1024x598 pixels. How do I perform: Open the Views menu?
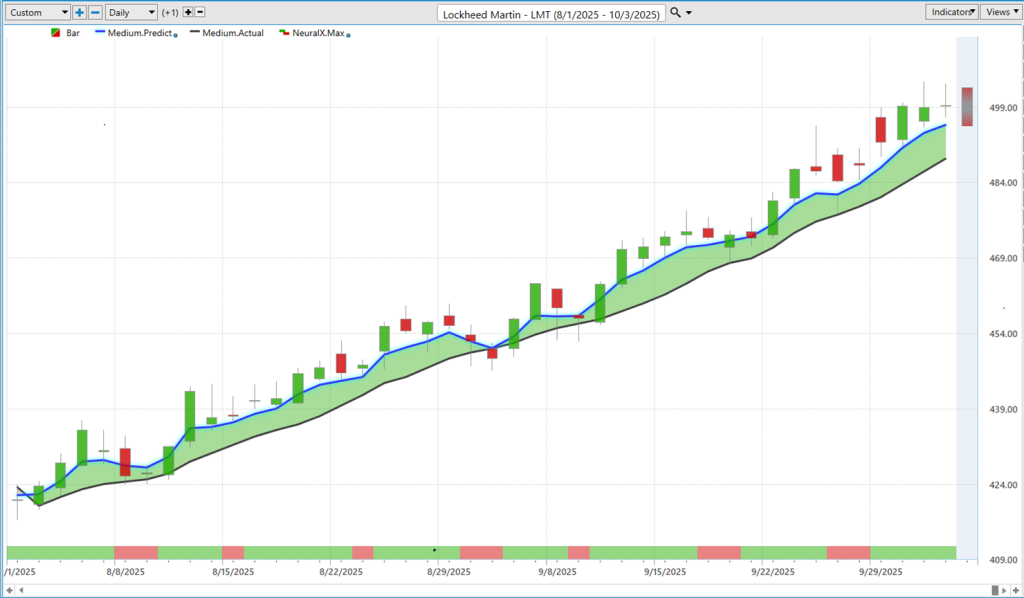coord(999,12)
